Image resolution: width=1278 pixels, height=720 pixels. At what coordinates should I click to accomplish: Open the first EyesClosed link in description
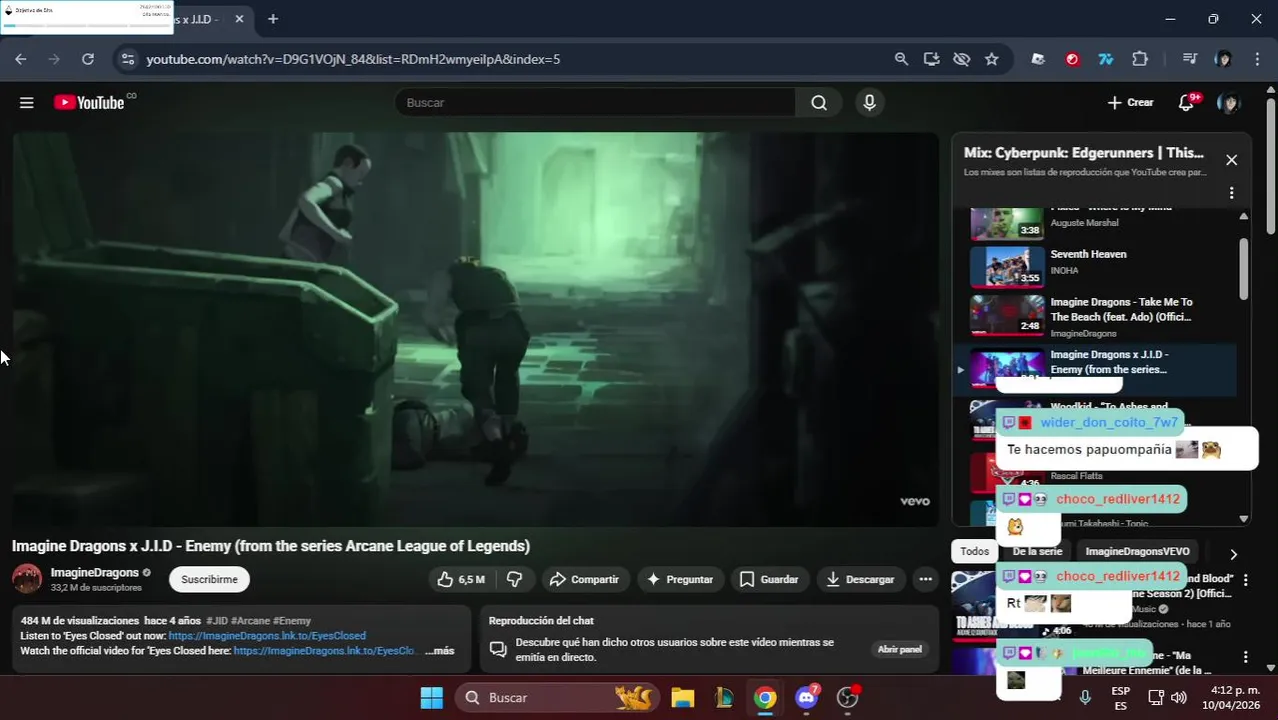[x=267, y=636]
